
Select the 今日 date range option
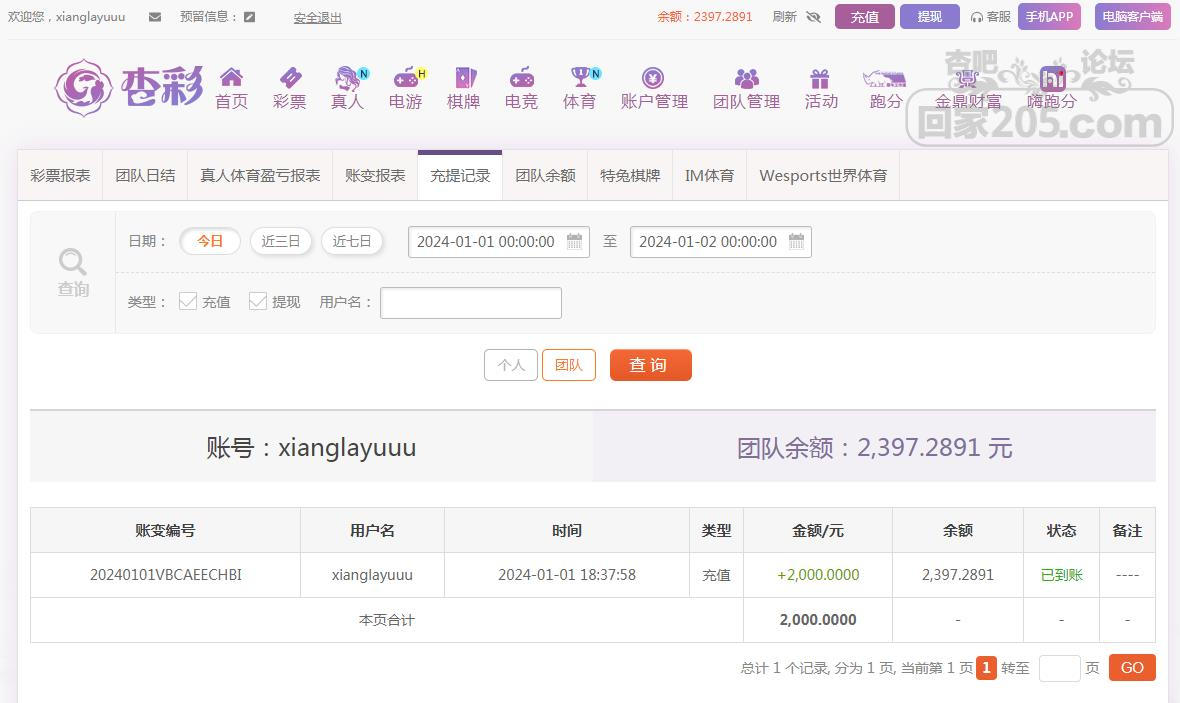click(210, 242)
